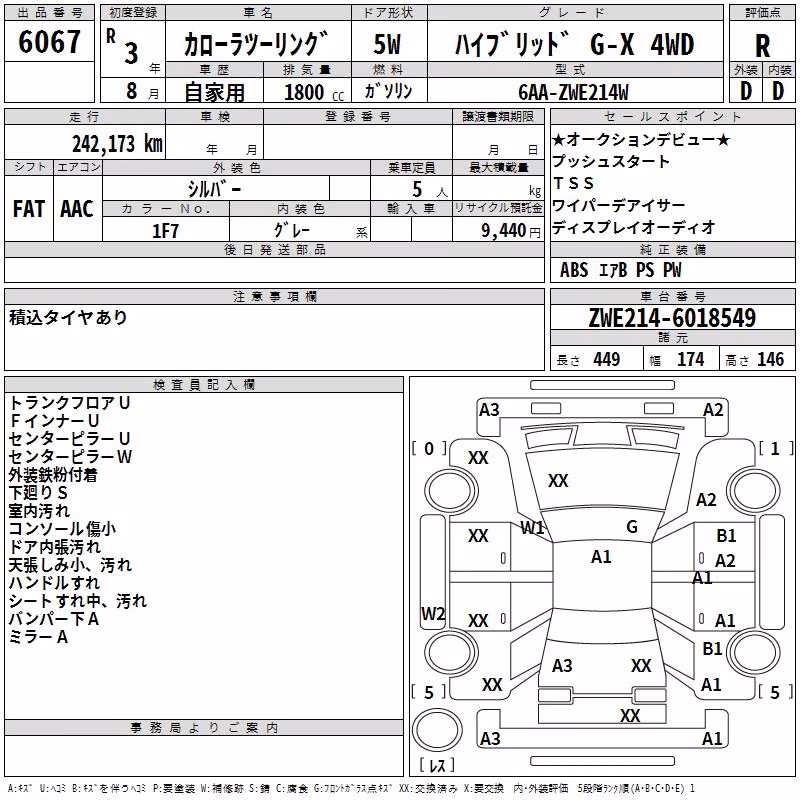Click the interior color グレー
The image size is (800, 800).
tap(292, 230)
